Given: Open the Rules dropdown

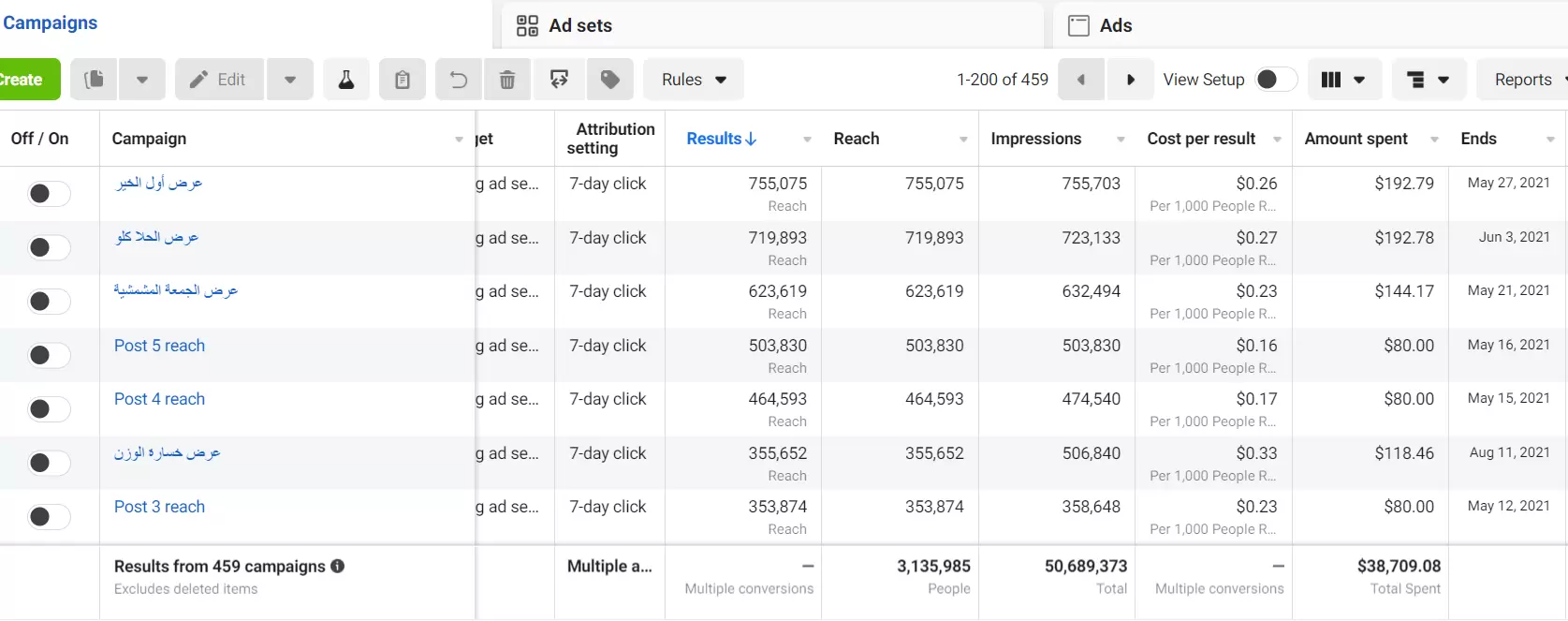Looking at the screenshot, I should 694,80.
